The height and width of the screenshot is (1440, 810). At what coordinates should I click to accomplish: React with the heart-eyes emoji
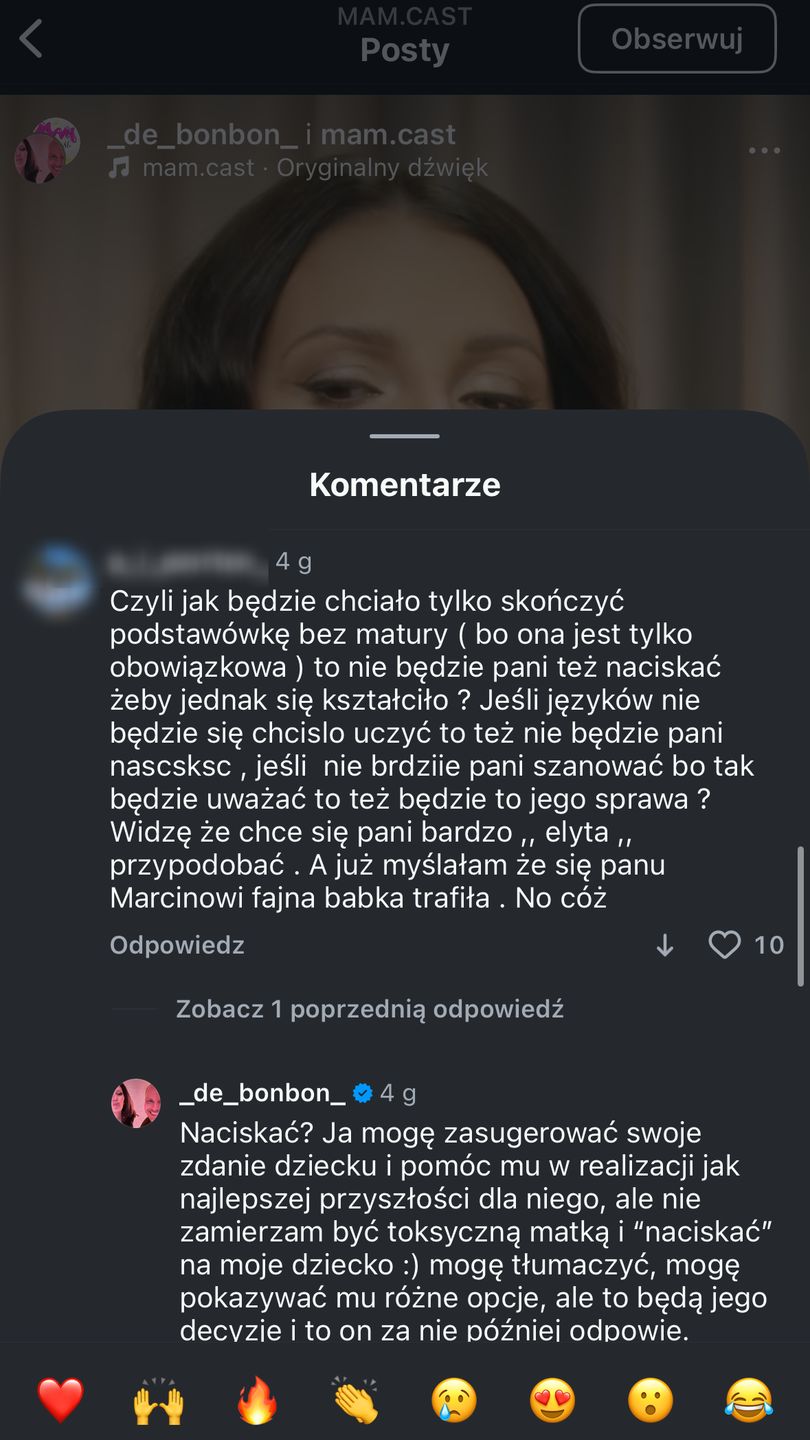[552, 1400]
